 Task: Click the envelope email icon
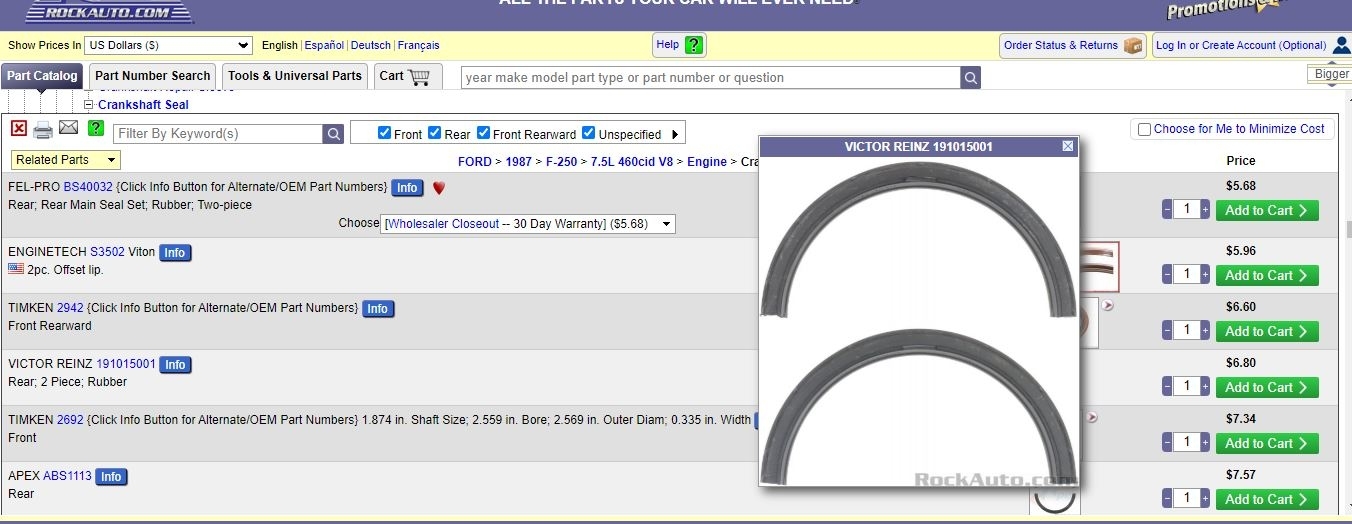[68, 127]
